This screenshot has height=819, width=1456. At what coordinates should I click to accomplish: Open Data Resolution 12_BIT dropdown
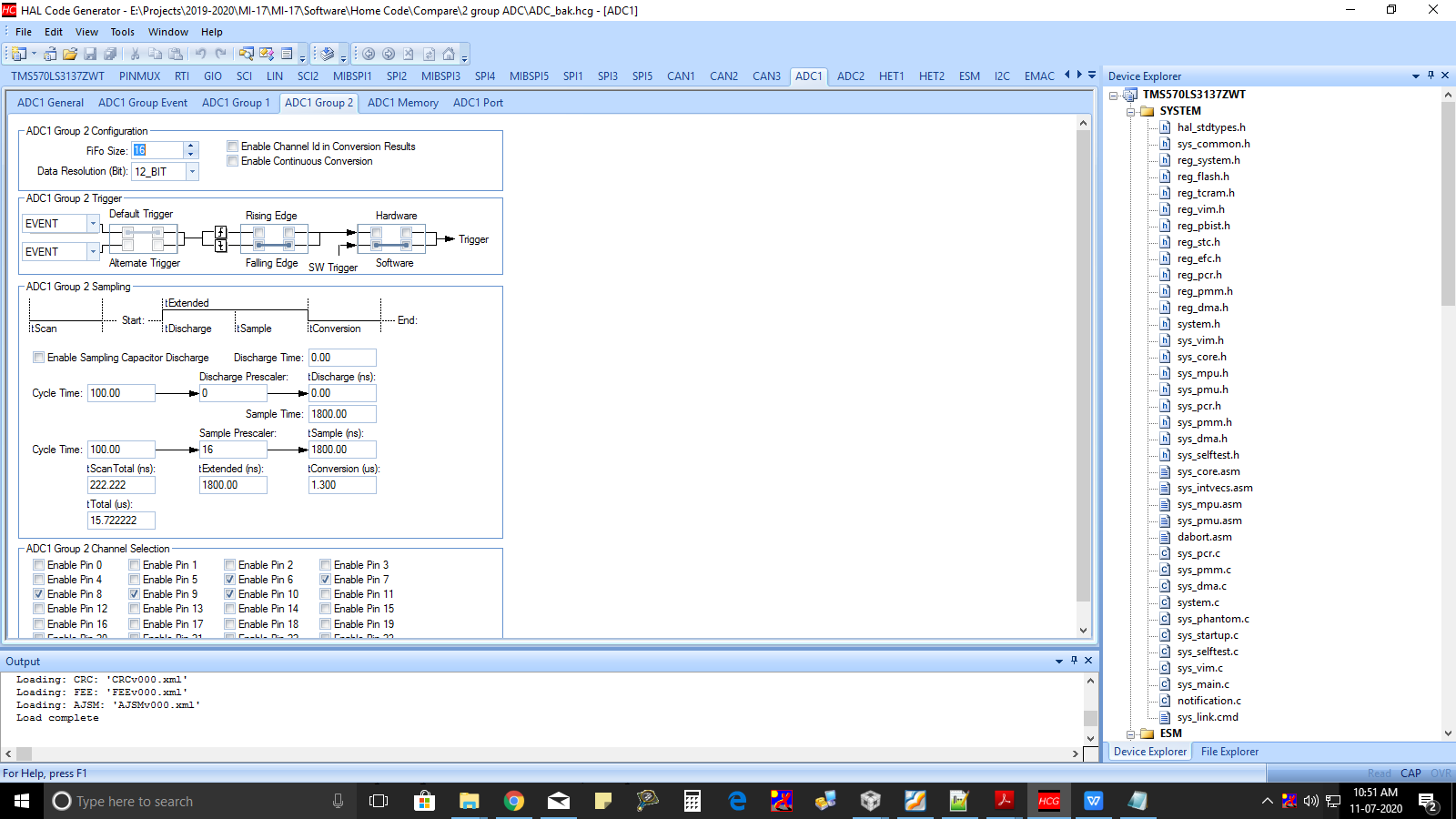tap(192, 171)
